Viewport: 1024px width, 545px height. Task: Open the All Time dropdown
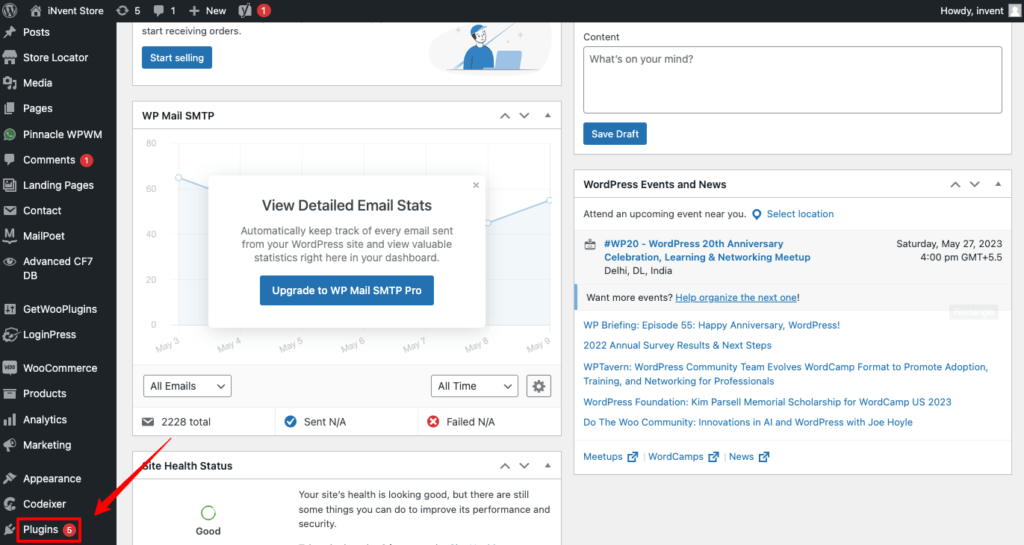pyautogui.click(x=475, y=386)
